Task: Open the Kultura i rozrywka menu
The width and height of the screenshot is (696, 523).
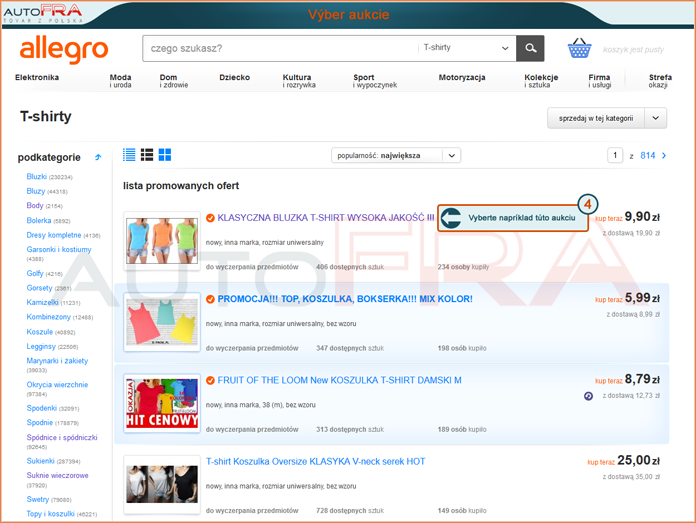Action: [x=299, y=81]
